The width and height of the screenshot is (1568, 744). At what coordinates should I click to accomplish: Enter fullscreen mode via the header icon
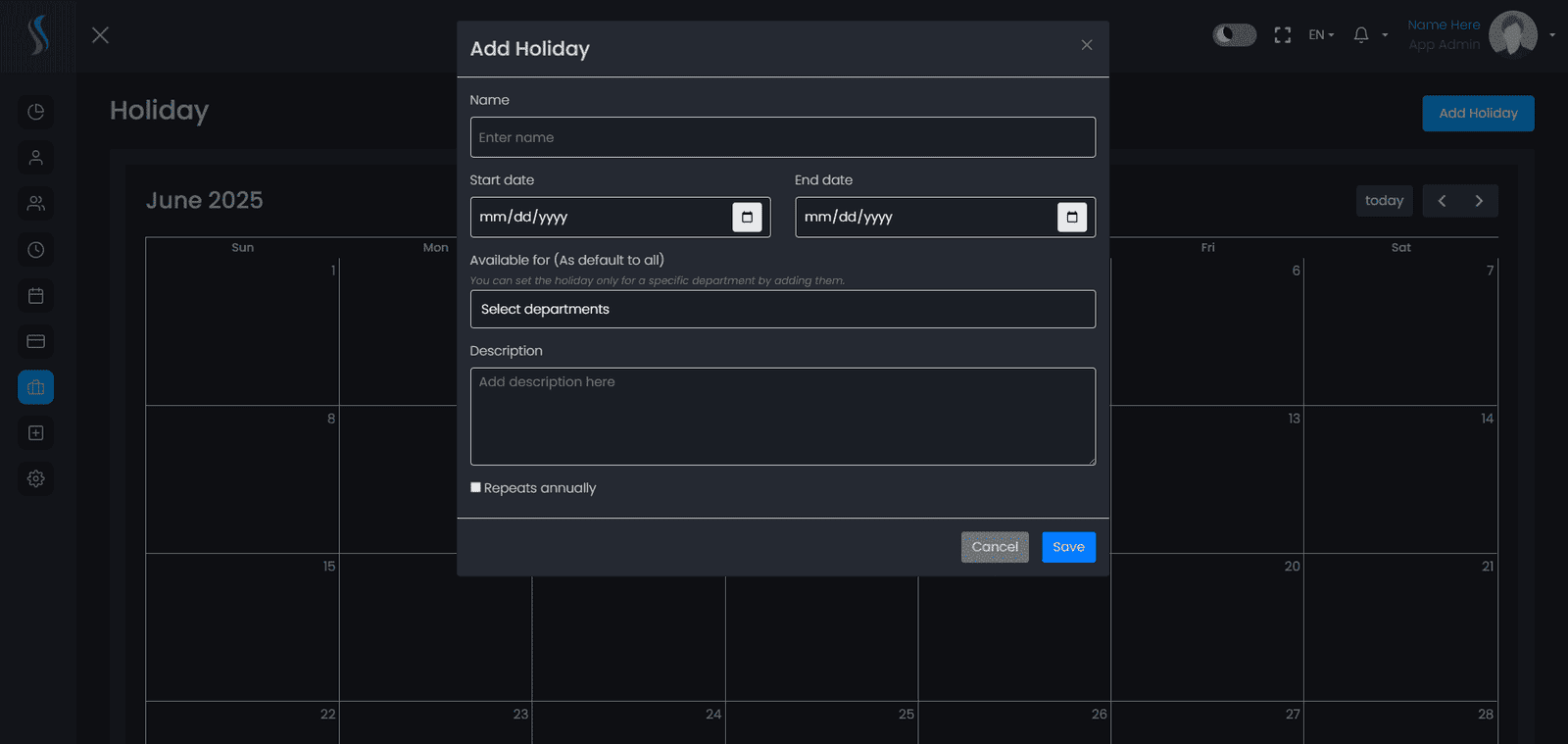coord(1282,35)
